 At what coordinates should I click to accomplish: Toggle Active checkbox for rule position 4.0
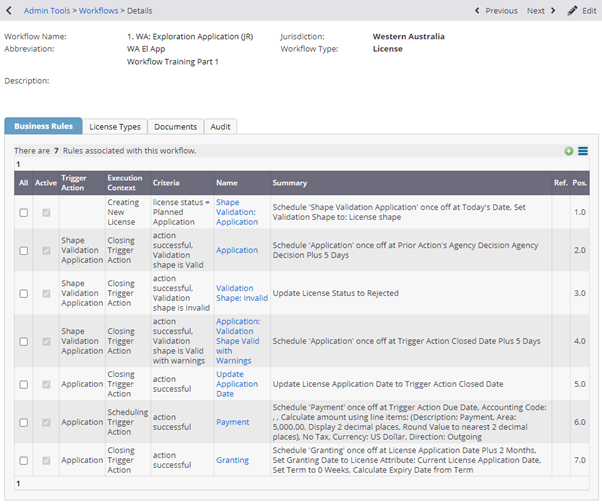pos(46,341)
